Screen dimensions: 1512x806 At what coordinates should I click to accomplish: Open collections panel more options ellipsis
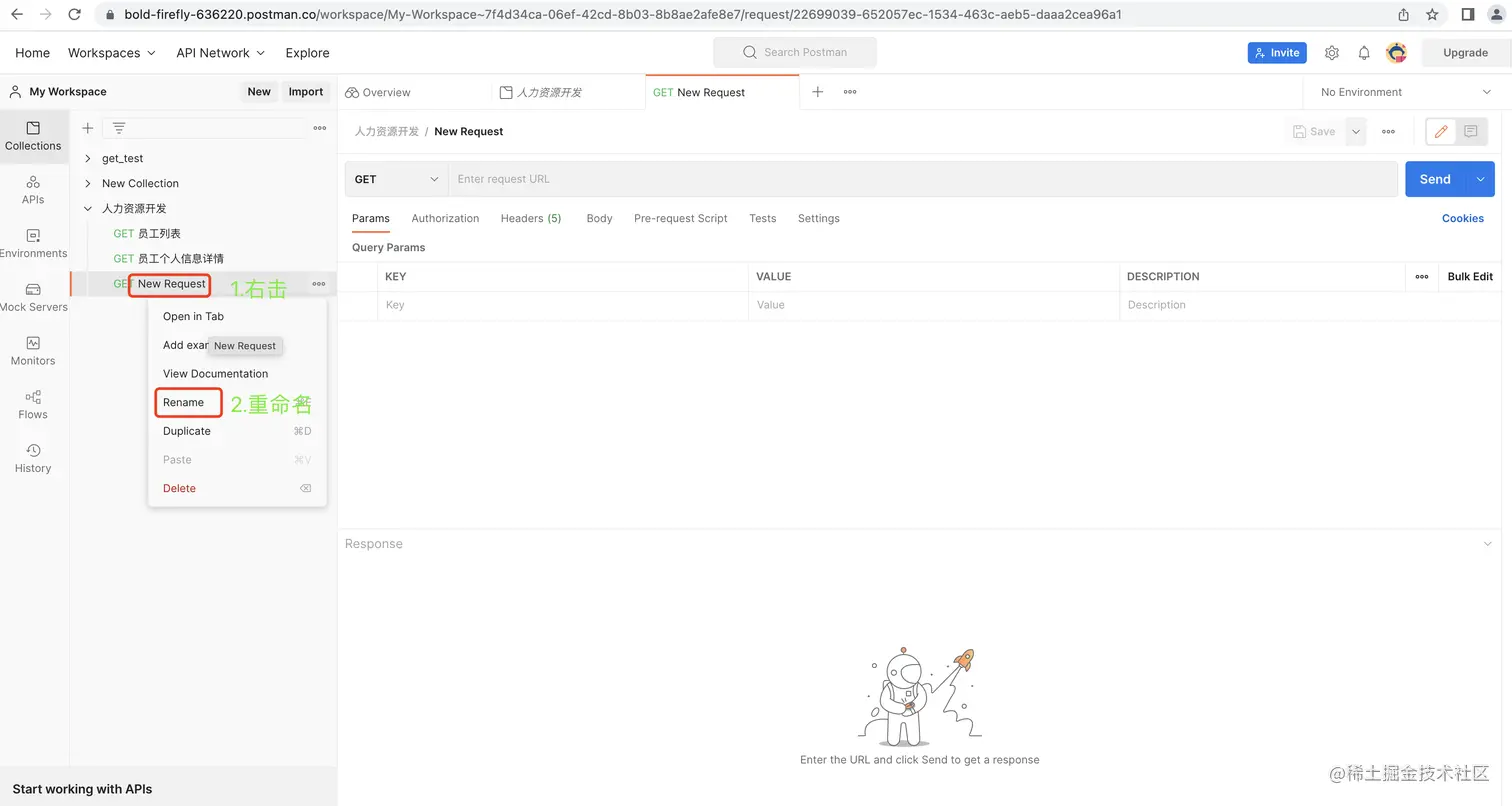click(320, 128)
